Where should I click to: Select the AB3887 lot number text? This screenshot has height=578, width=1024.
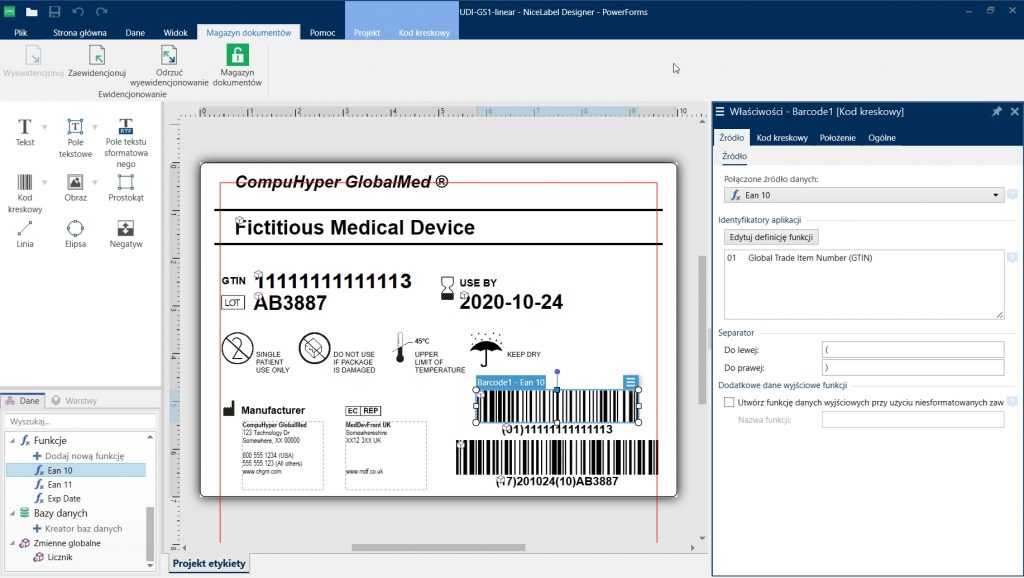290,303
